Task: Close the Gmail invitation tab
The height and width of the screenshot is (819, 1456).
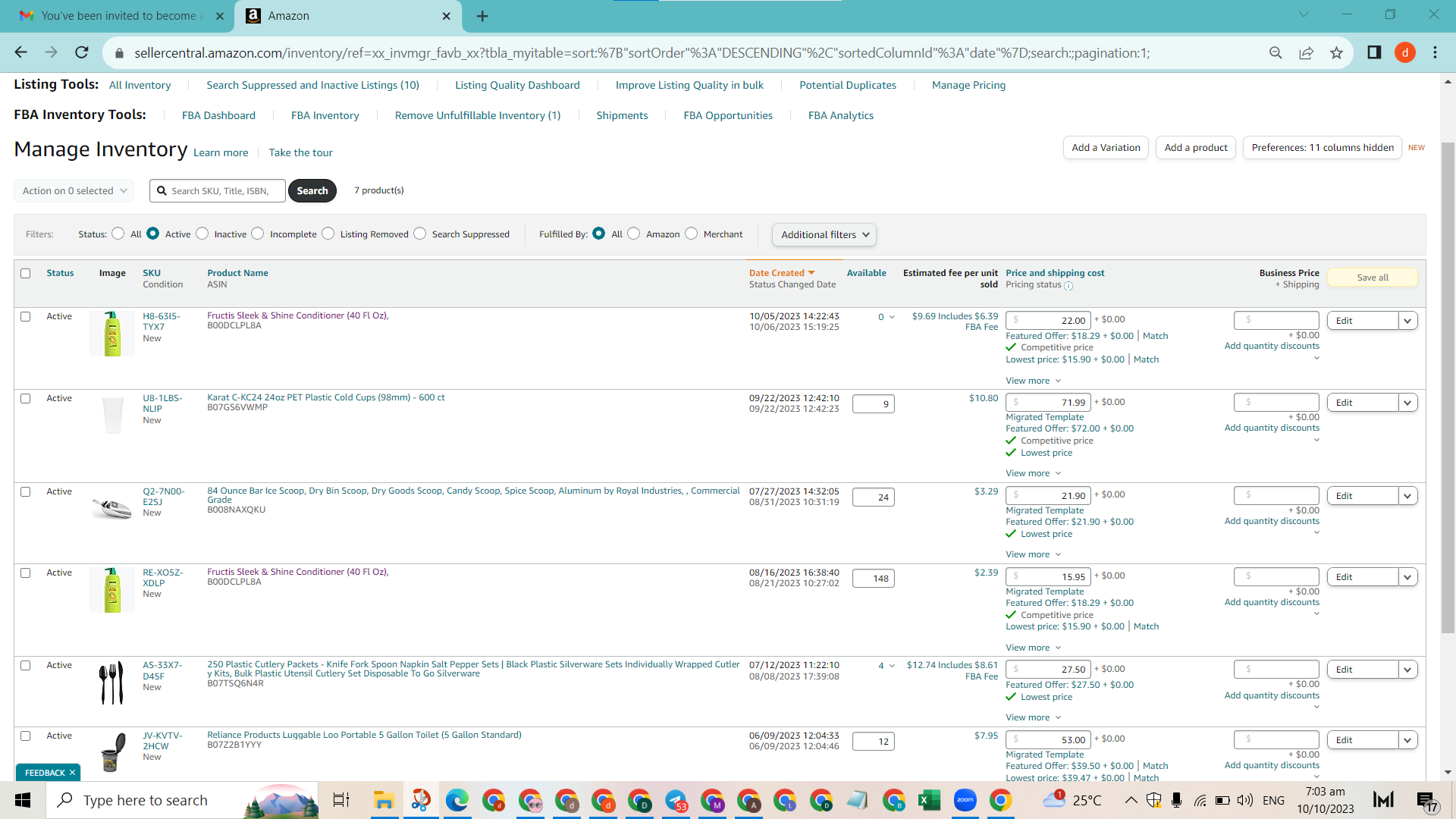Action: (220, 16)
